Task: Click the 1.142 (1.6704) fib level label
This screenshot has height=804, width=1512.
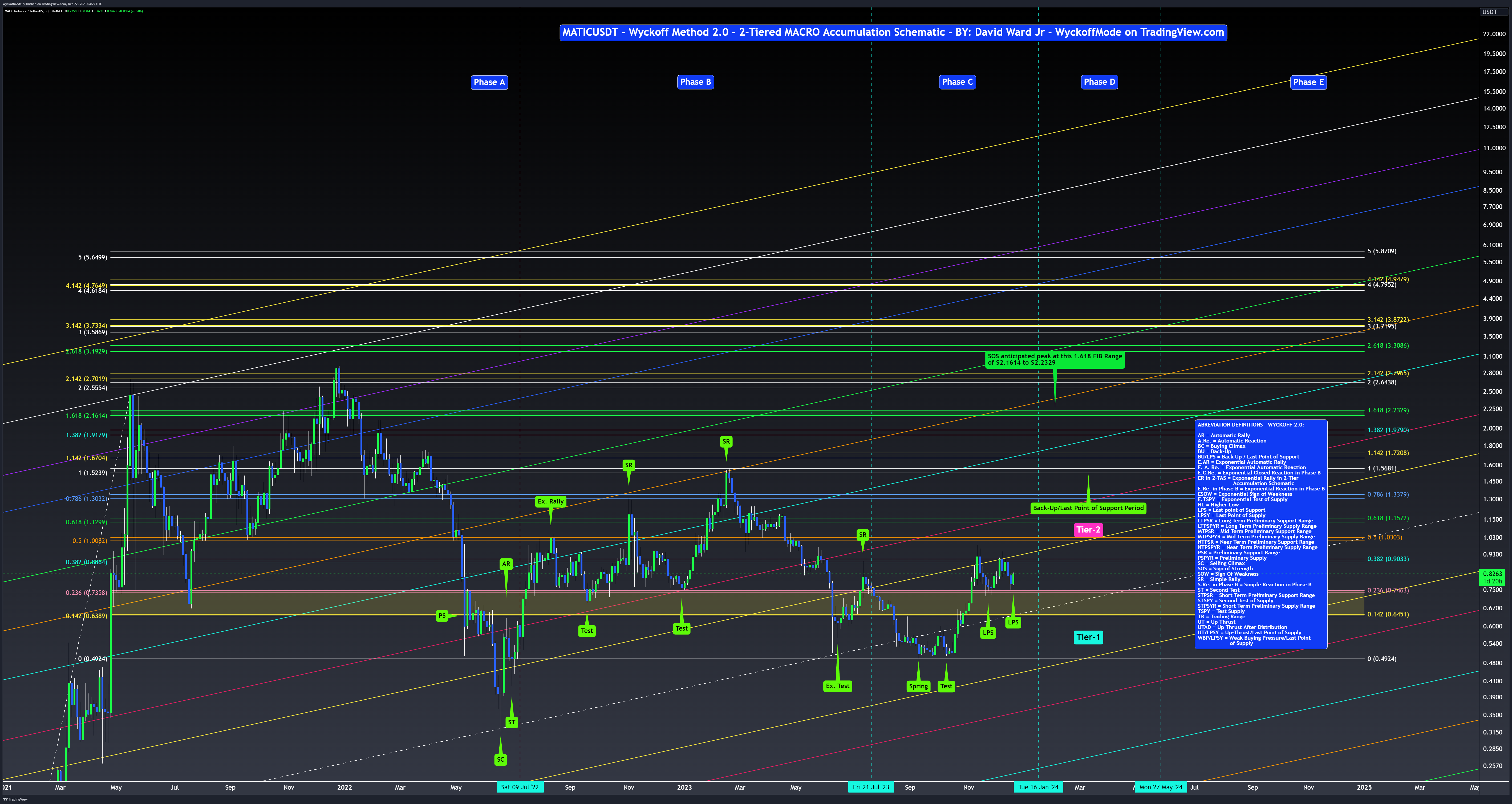Action: click(x=87, y=458)
